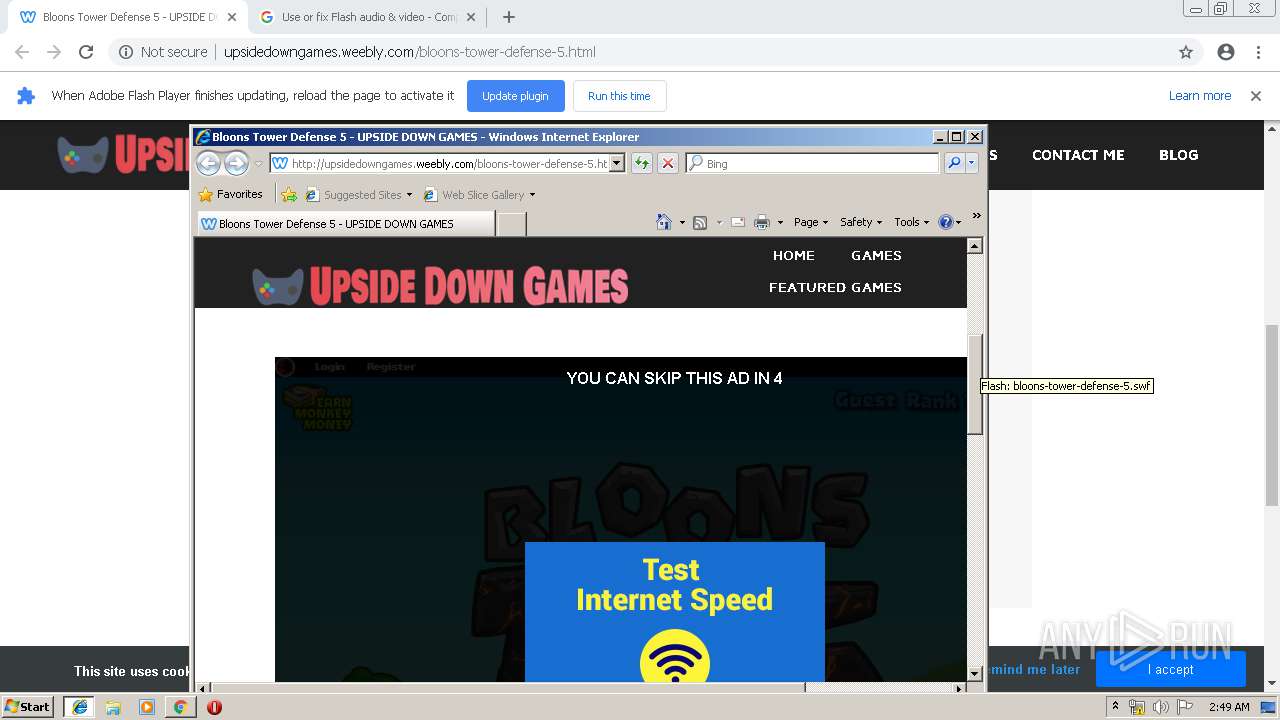The width and height of the screenshot is (1280, 720).
Task: Click GAMES in IE page navigation
Action: pos(877,256)
